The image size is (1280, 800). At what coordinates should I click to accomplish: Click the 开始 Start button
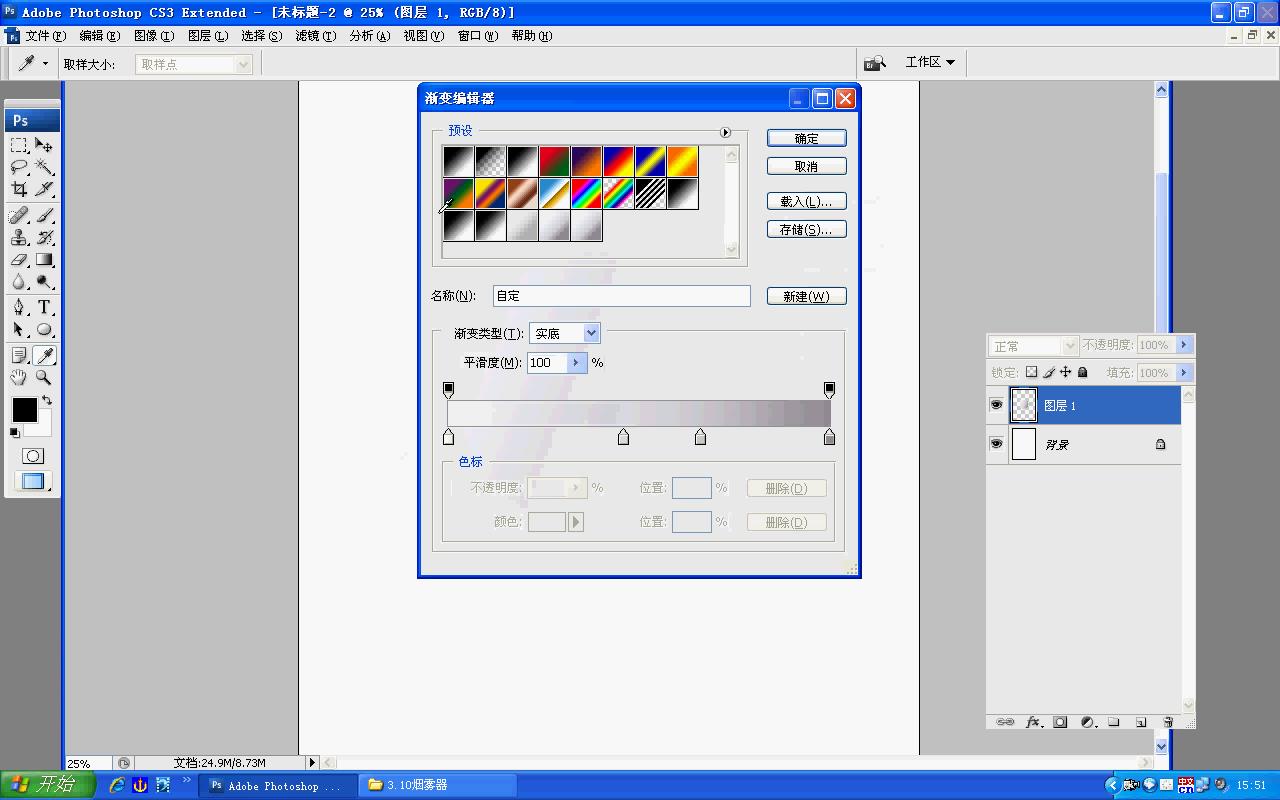47,785
